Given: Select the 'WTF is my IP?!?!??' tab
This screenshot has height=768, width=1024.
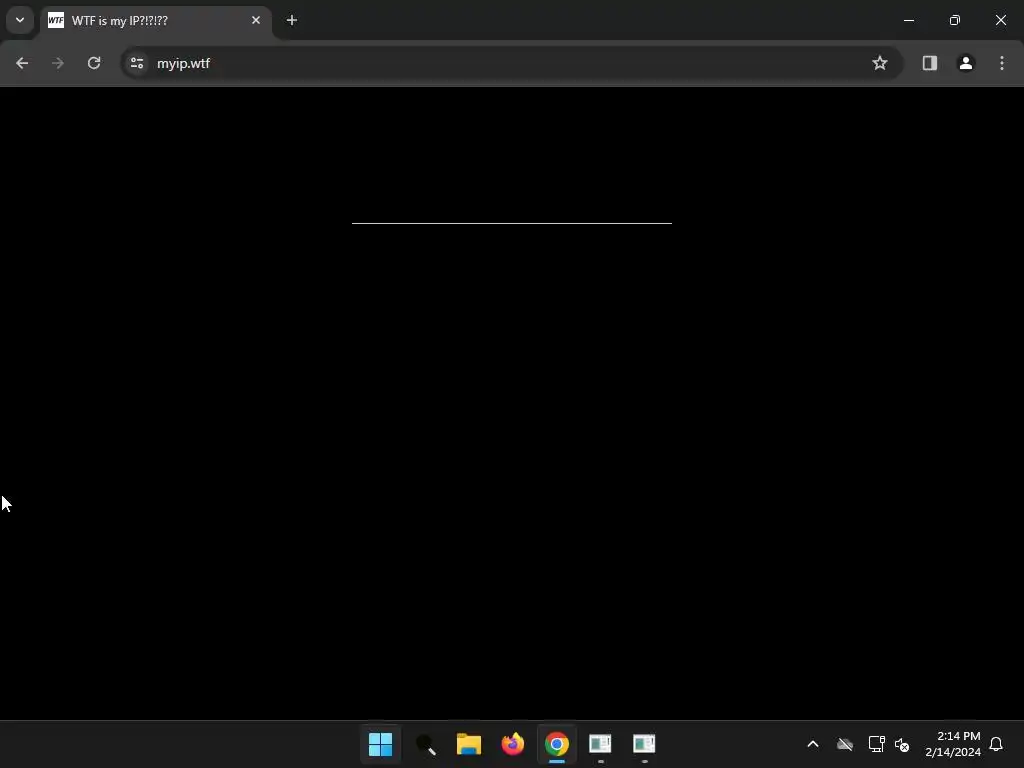Looking at the screenshot, I should (x=155, y=21).
